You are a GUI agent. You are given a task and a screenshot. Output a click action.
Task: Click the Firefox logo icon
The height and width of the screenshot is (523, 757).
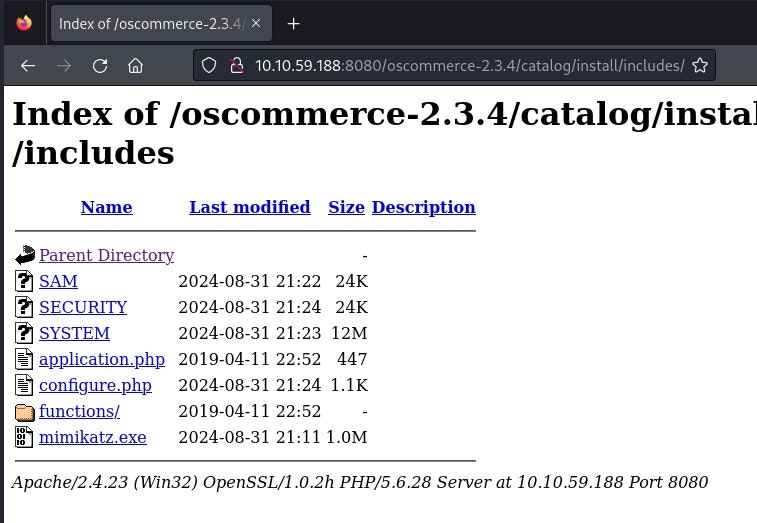coord(24,23)
